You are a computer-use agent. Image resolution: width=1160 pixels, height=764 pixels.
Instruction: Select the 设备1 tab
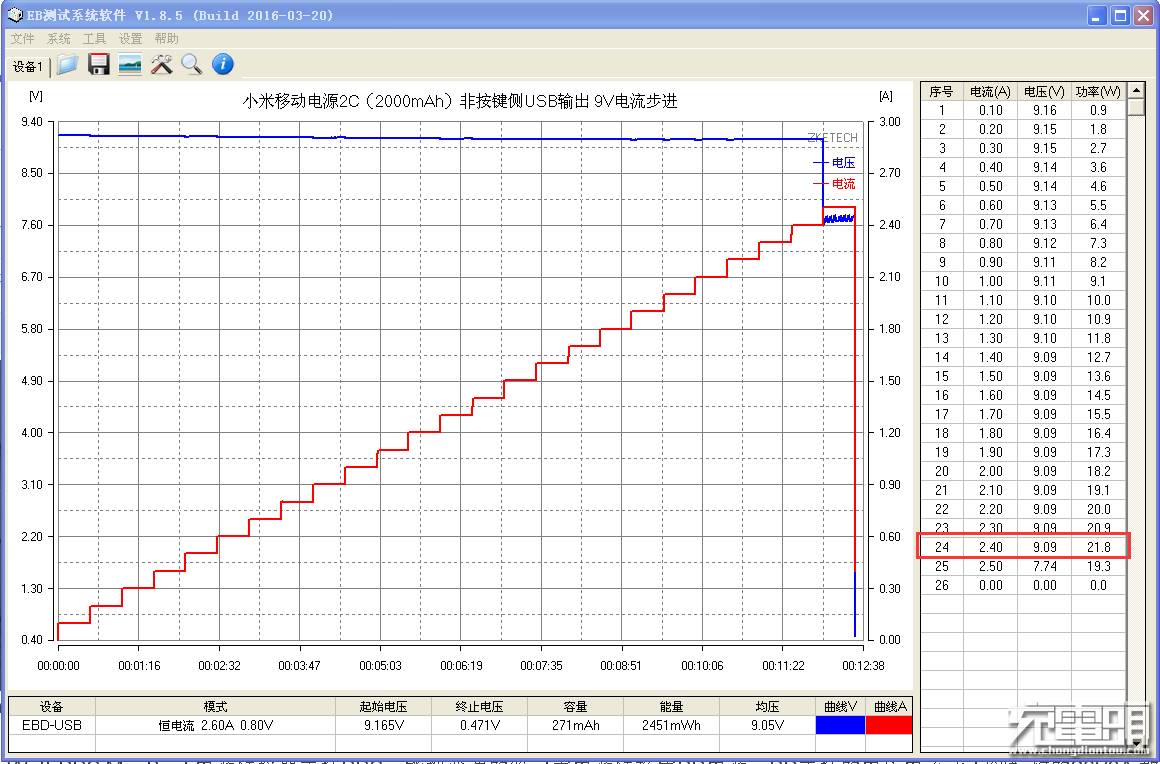click(28, 67)
